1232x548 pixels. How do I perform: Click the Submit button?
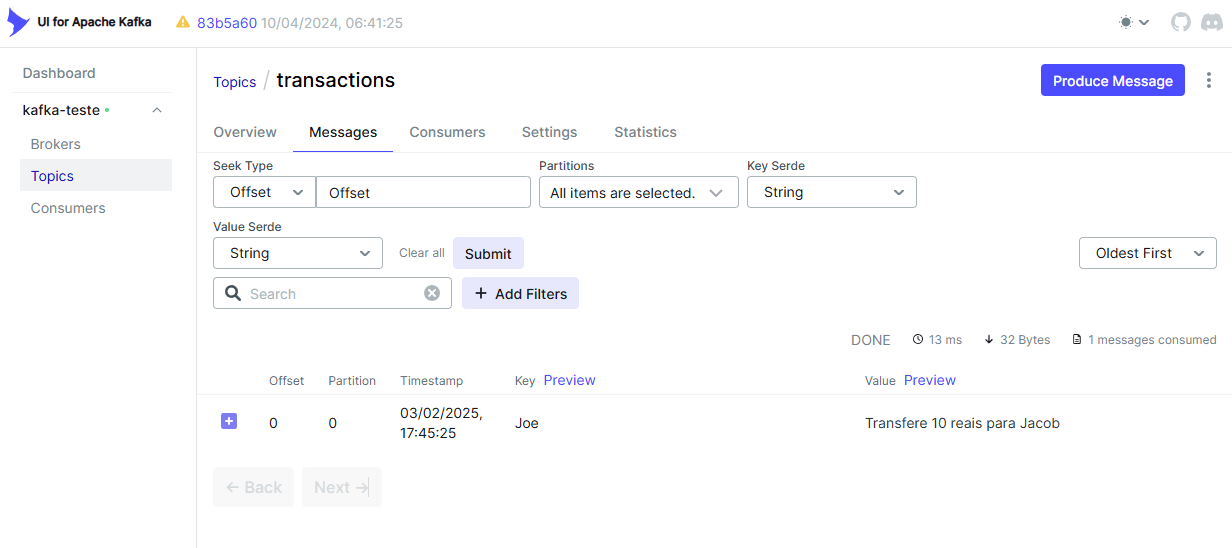click(x=488, y=253)
